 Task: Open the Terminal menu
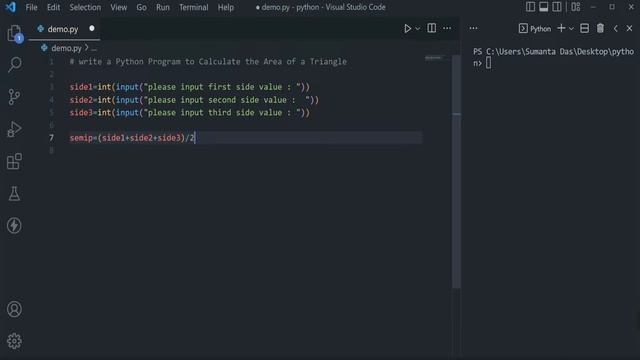(x=193, y=7)
